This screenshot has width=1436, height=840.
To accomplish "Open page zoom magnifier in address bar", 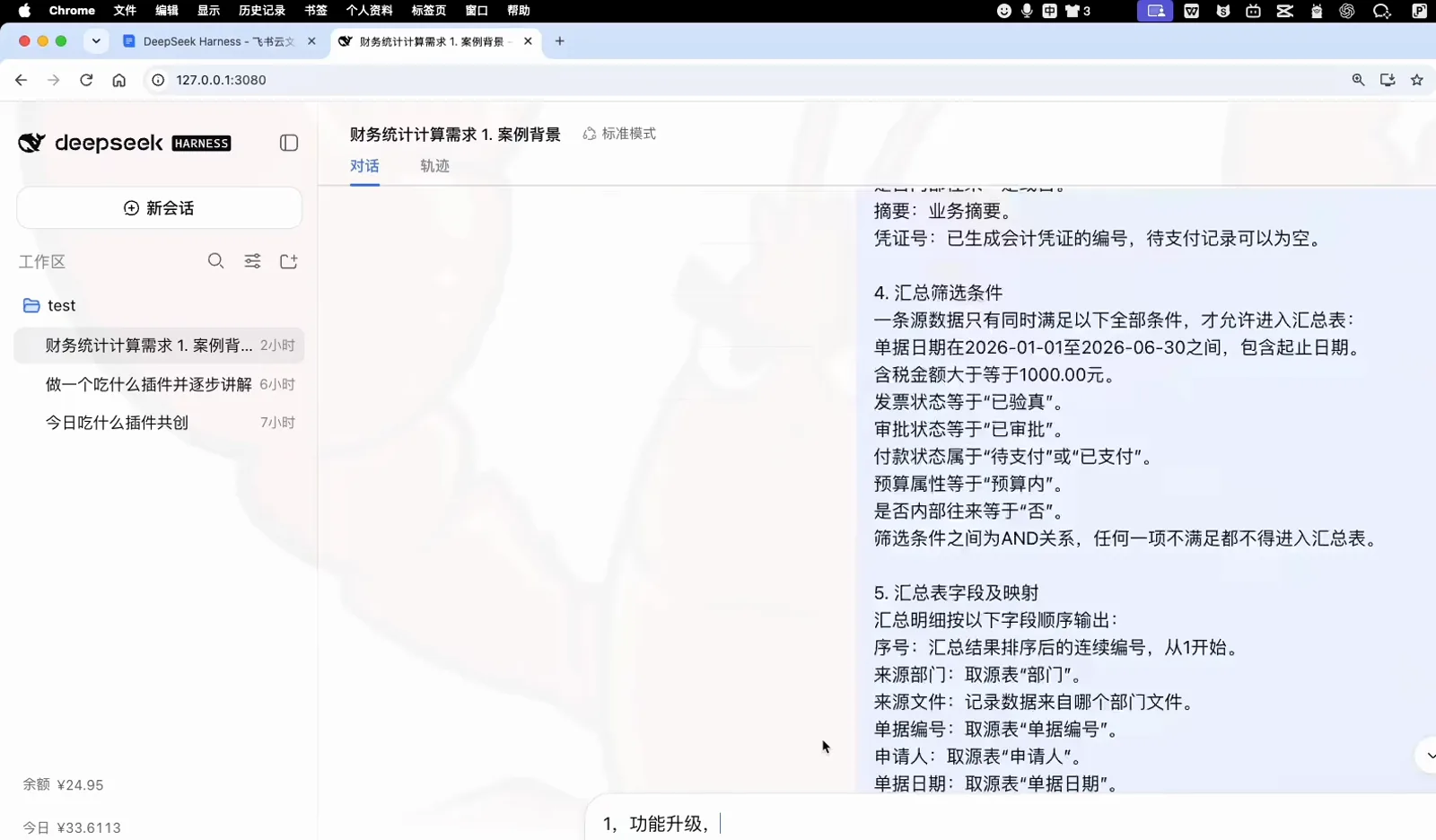I will coord(1359,80).
